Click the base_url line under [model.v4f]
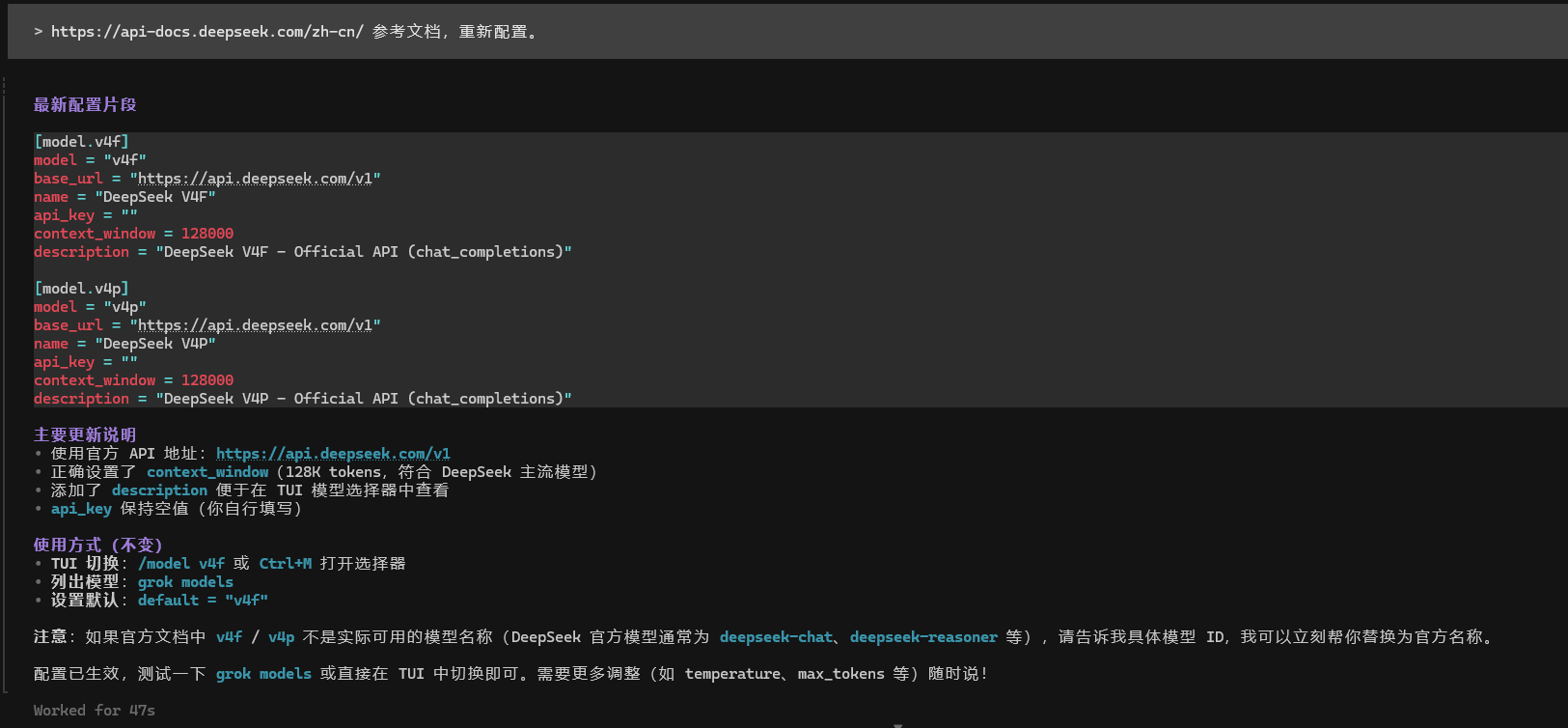The width and height of the screenshot is (1568, 728). pos(207,179)
